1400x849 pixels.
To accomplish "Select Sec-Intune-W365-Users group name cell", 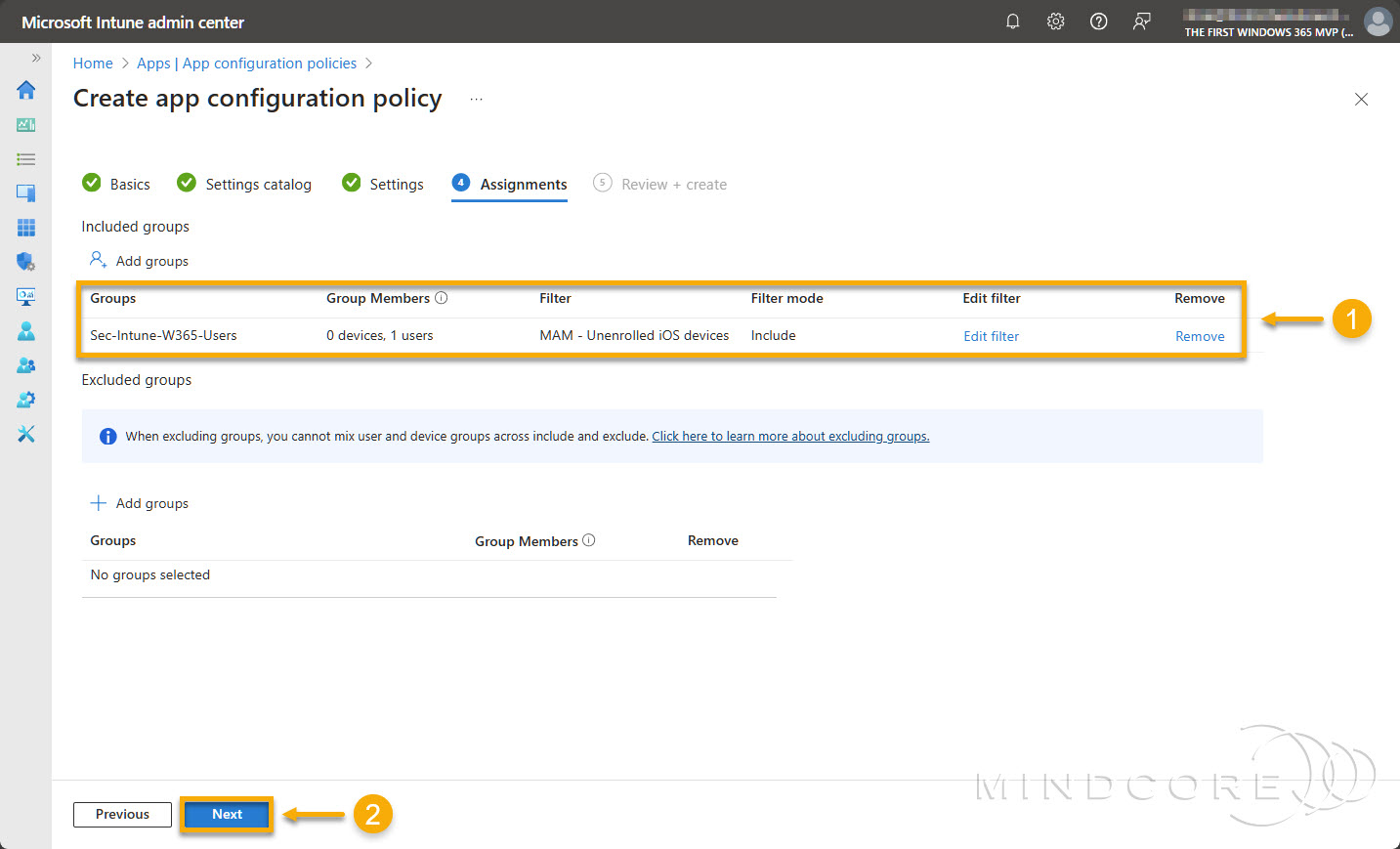I will point(163,335).
